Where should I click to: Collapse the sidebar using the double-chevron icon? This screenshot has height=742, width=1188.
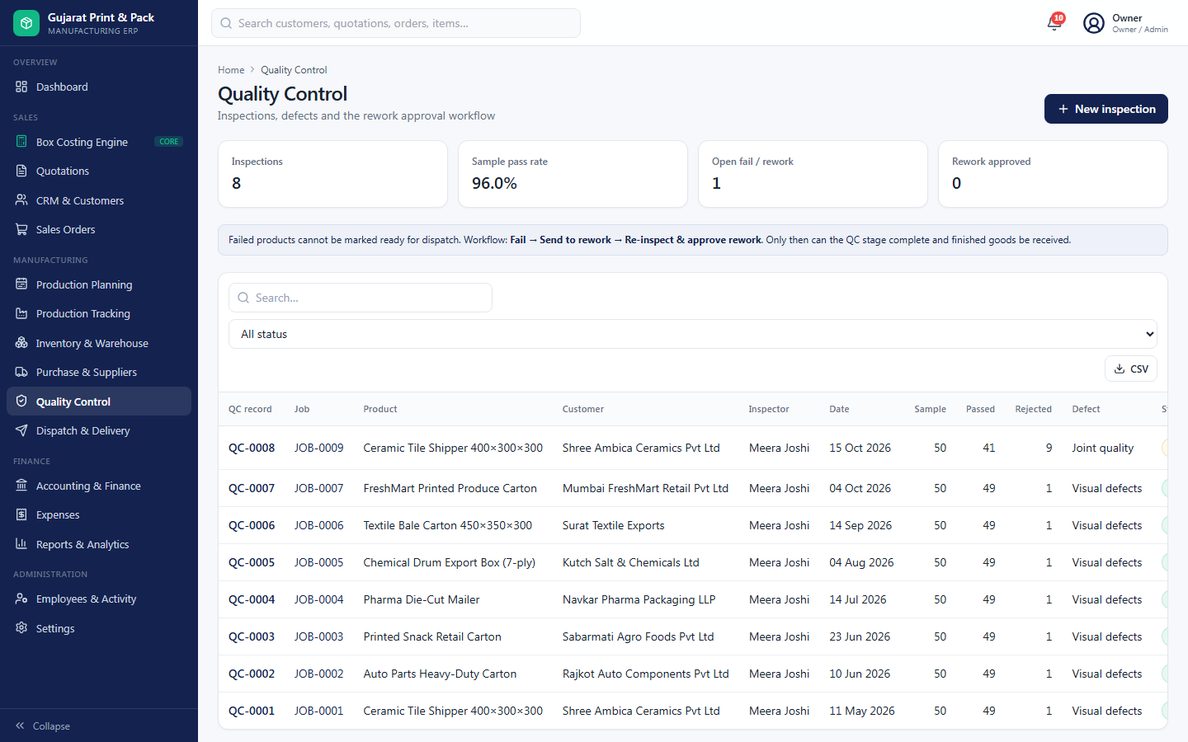[x=20, y=725]
